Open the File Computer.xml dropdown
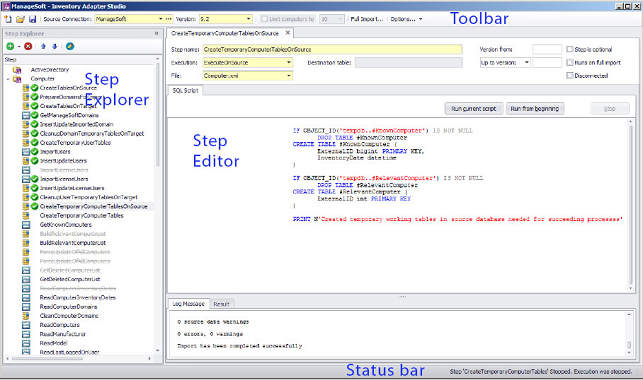Image resolution: width=643 pixels, height=380 pixels. point(289,76)
